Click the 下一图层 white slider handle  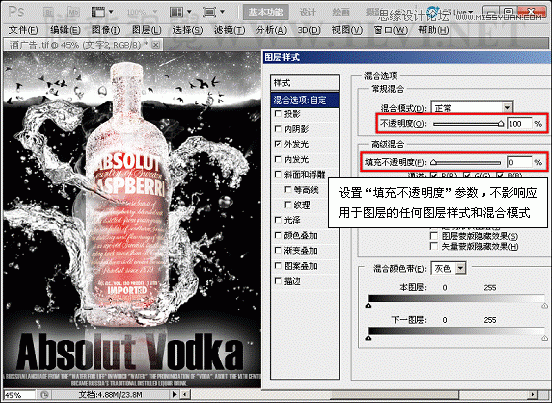(x=545, y=338)
